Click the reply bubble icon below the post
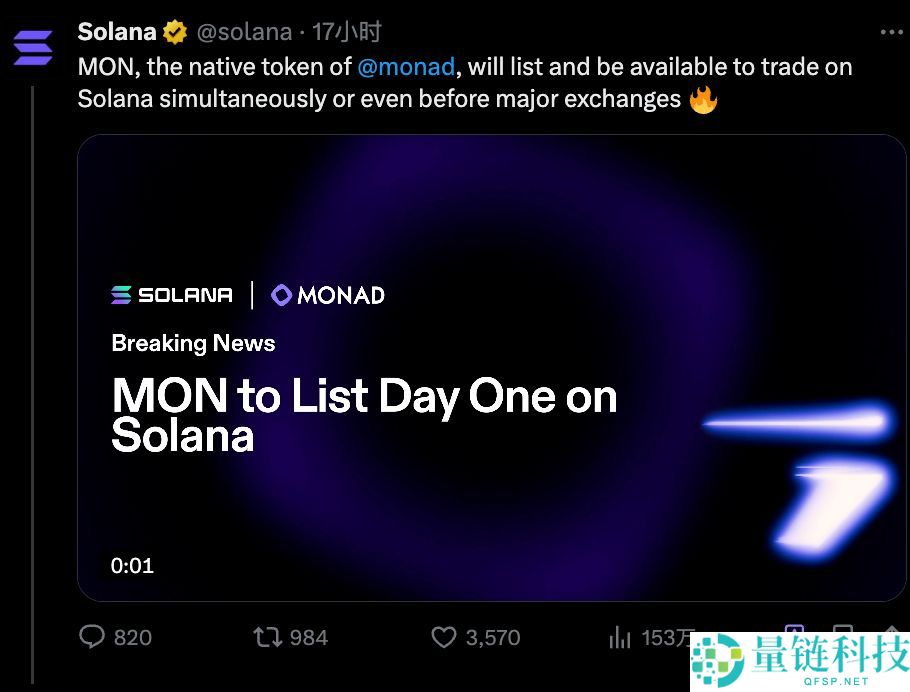The height and width of the screenshot is (692, 910). tap(92, 637)
